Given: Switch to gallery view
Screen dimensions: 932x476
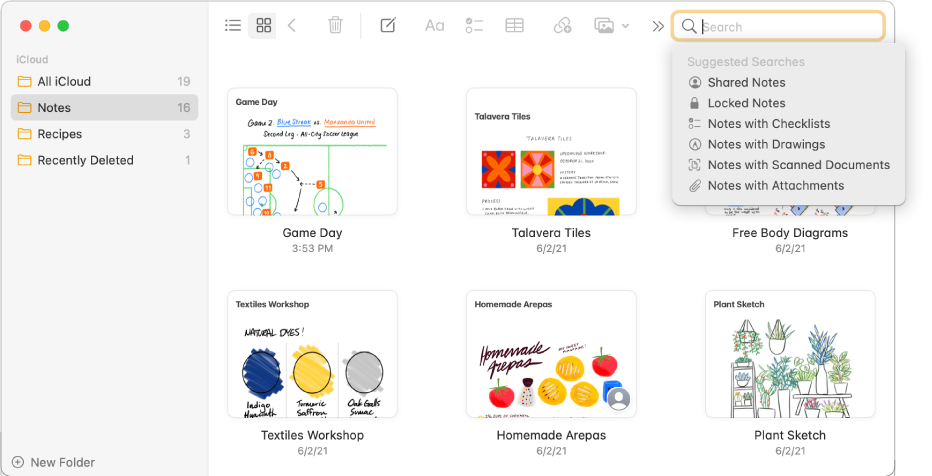Looking at the screenshot, I should click(263, 26).
